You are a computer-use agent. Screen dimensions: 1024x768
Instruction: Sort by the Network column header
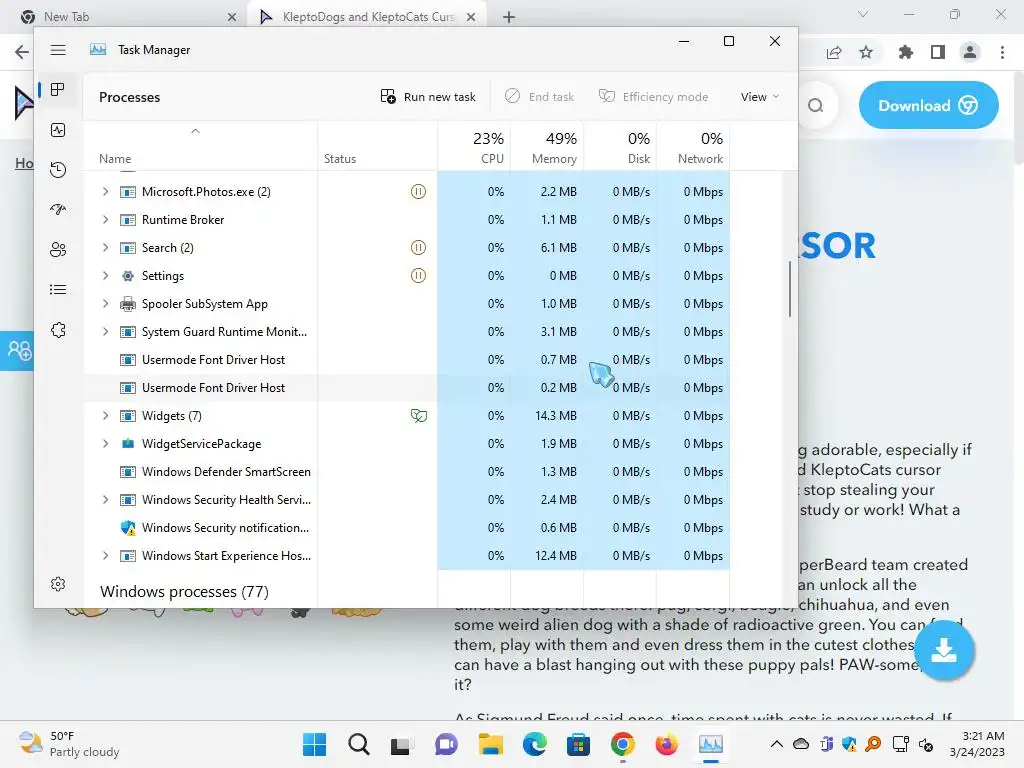[693, 146]
